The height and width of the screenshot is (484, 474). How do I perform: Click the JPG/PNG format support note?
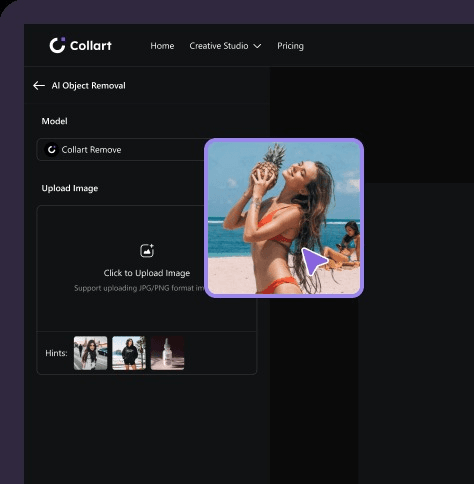coord(139,288)
